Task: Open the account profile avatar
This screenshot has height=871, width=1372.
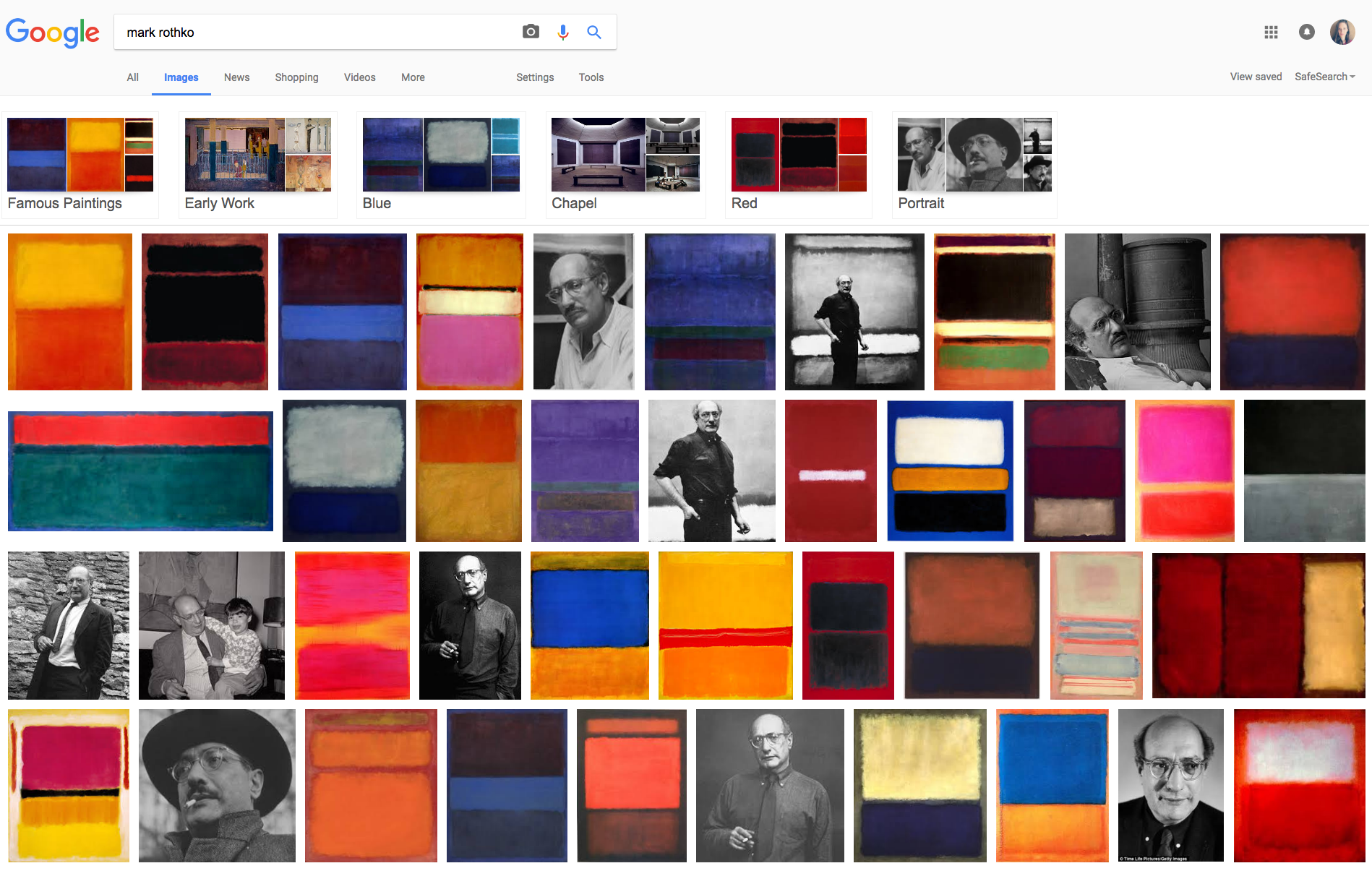Action: 1342,32
